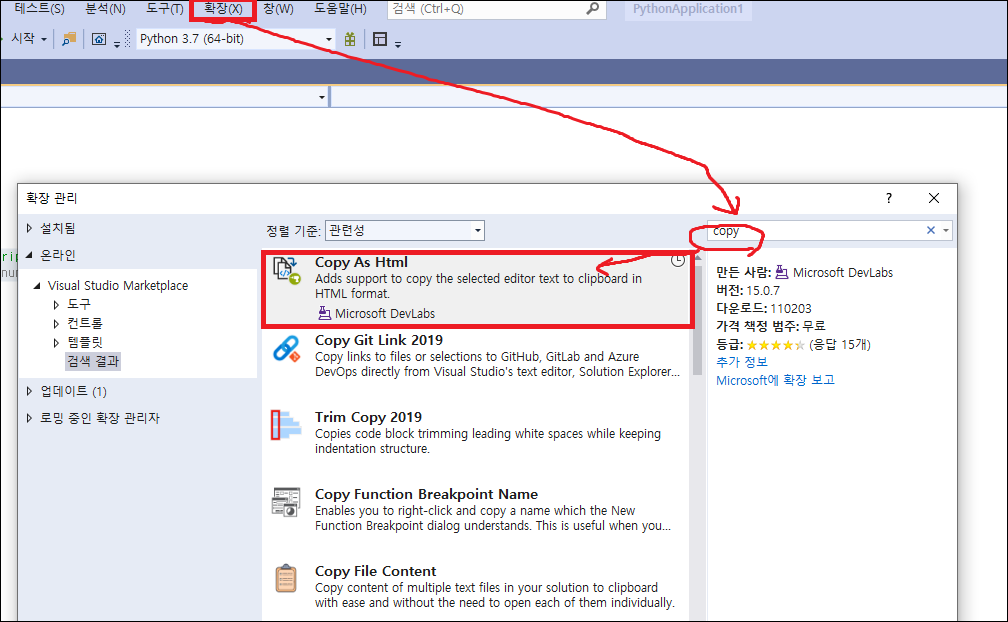Viewport: 1008px width, 622px height.
Task: Collapse the 온라인 tree node
Action: point(29,255)
